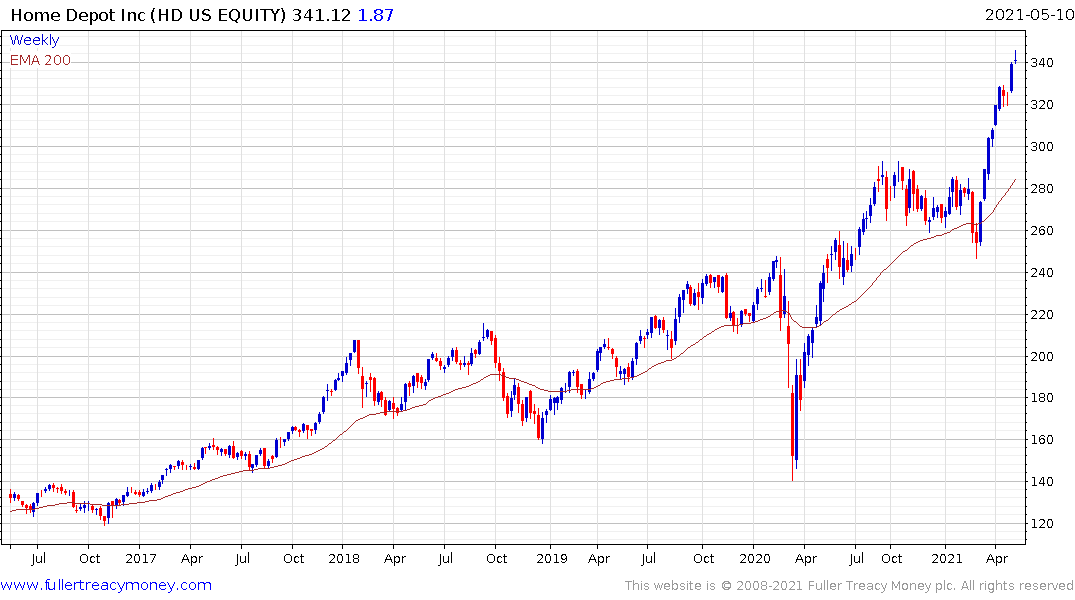Viewport: 1075px width, 600px height.
Task: Click the 2021 year label on time axis
Action: 947,558
